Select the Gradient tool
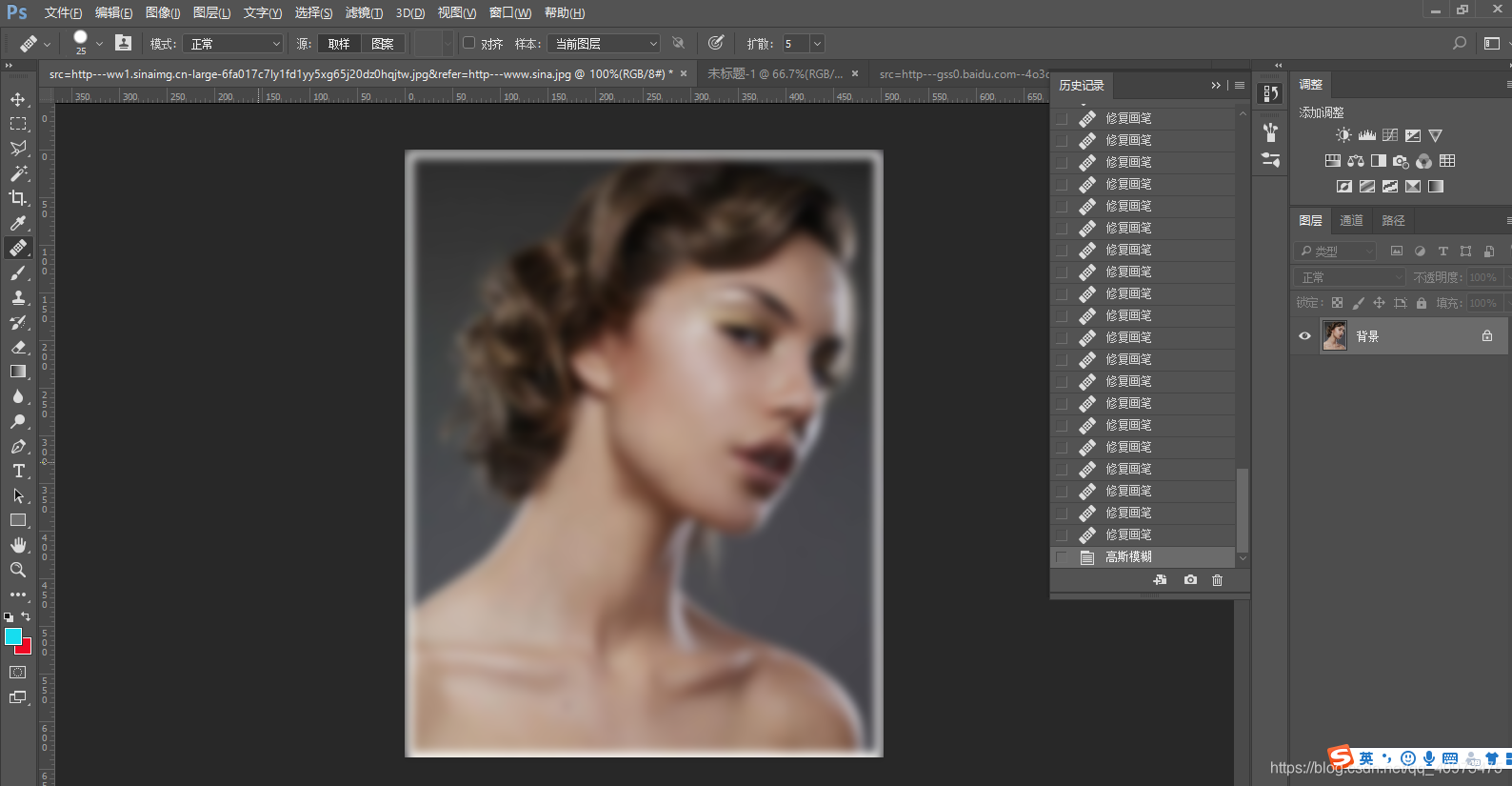The height and width of the screenshot is (786, 1512). click(x=18, y=372)
